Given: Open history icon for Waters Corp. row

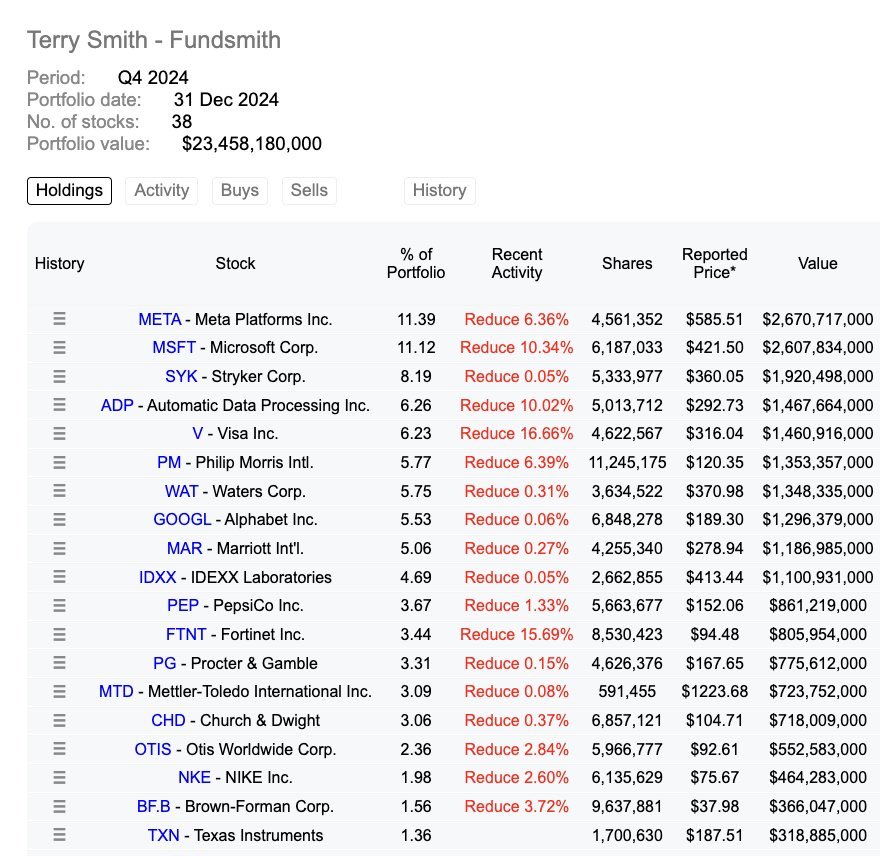Looking at the screenshot, I should coord(59,490).
